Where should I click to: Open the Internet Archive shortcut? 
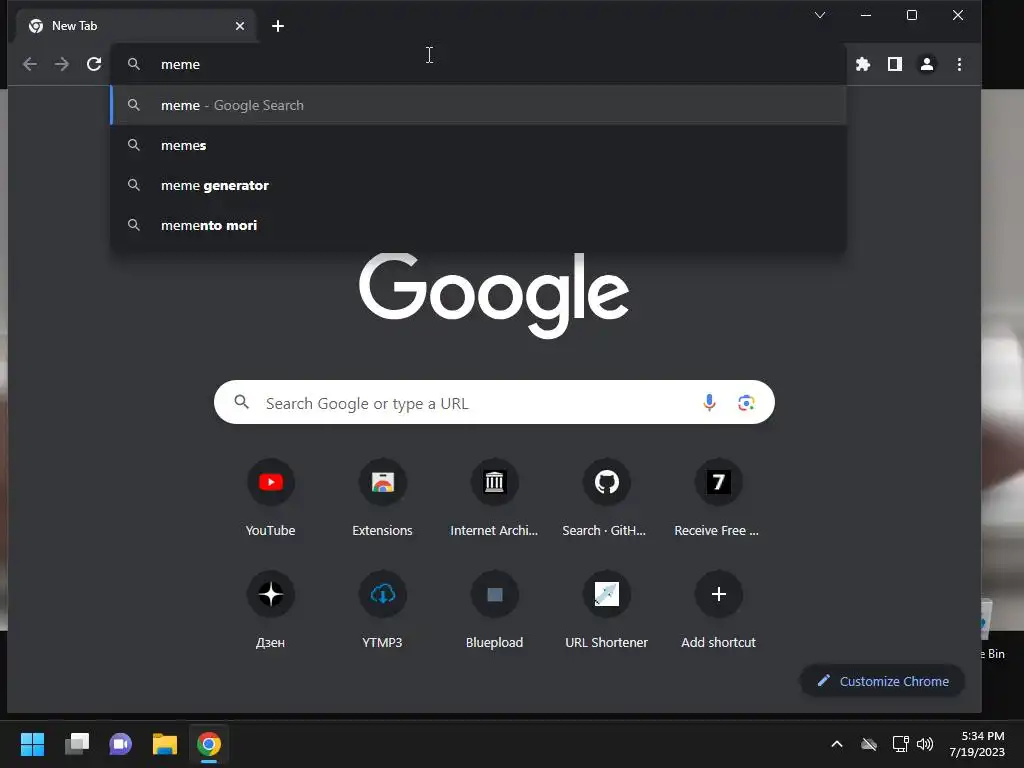pyautogui.click(x=494, y=498)
